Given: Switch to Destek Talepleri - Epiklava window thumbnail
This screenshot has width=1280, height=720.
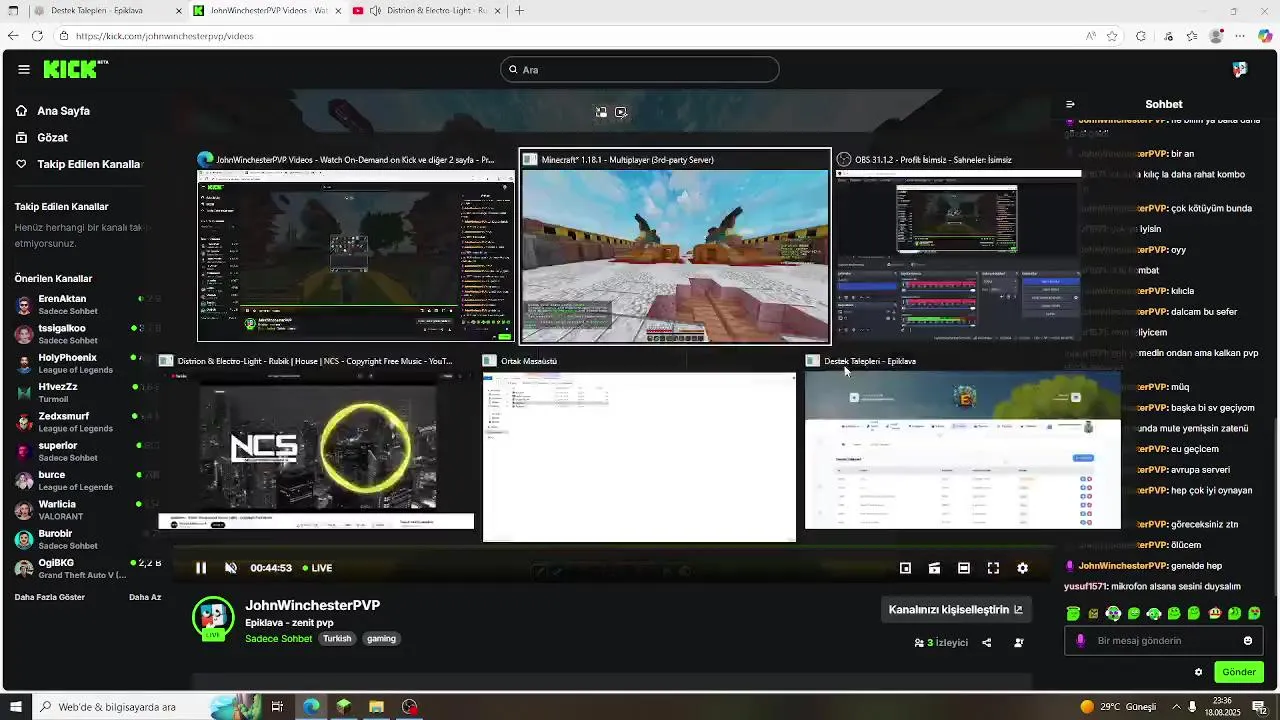Looking at the screenshot, I should [x=963, y=442].
